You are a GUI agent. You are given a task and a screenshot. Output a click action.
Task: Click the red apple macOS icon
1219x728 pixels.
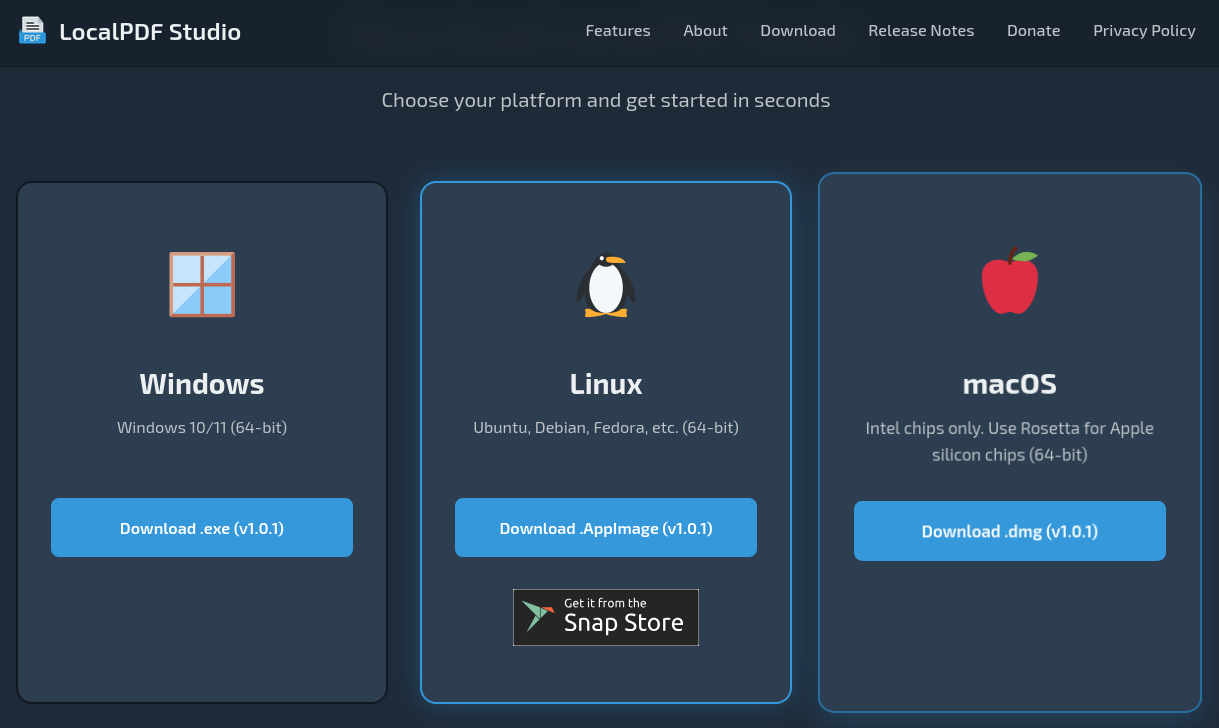tap(1009, 281)
